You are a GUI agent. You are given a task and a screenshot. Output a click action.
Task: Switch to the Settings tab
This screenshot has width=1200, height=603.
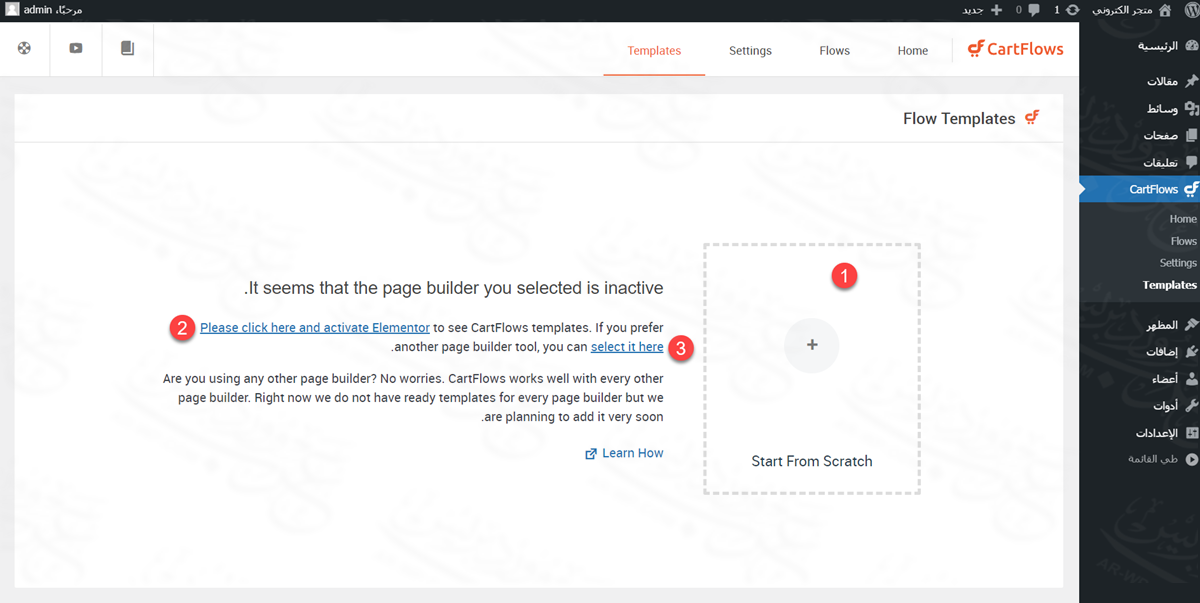[x=750, y=50]
